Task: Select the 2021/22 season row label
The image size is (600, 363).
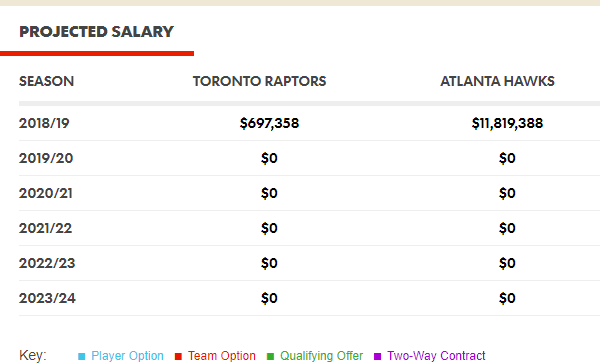Action: tap(46, 228)
